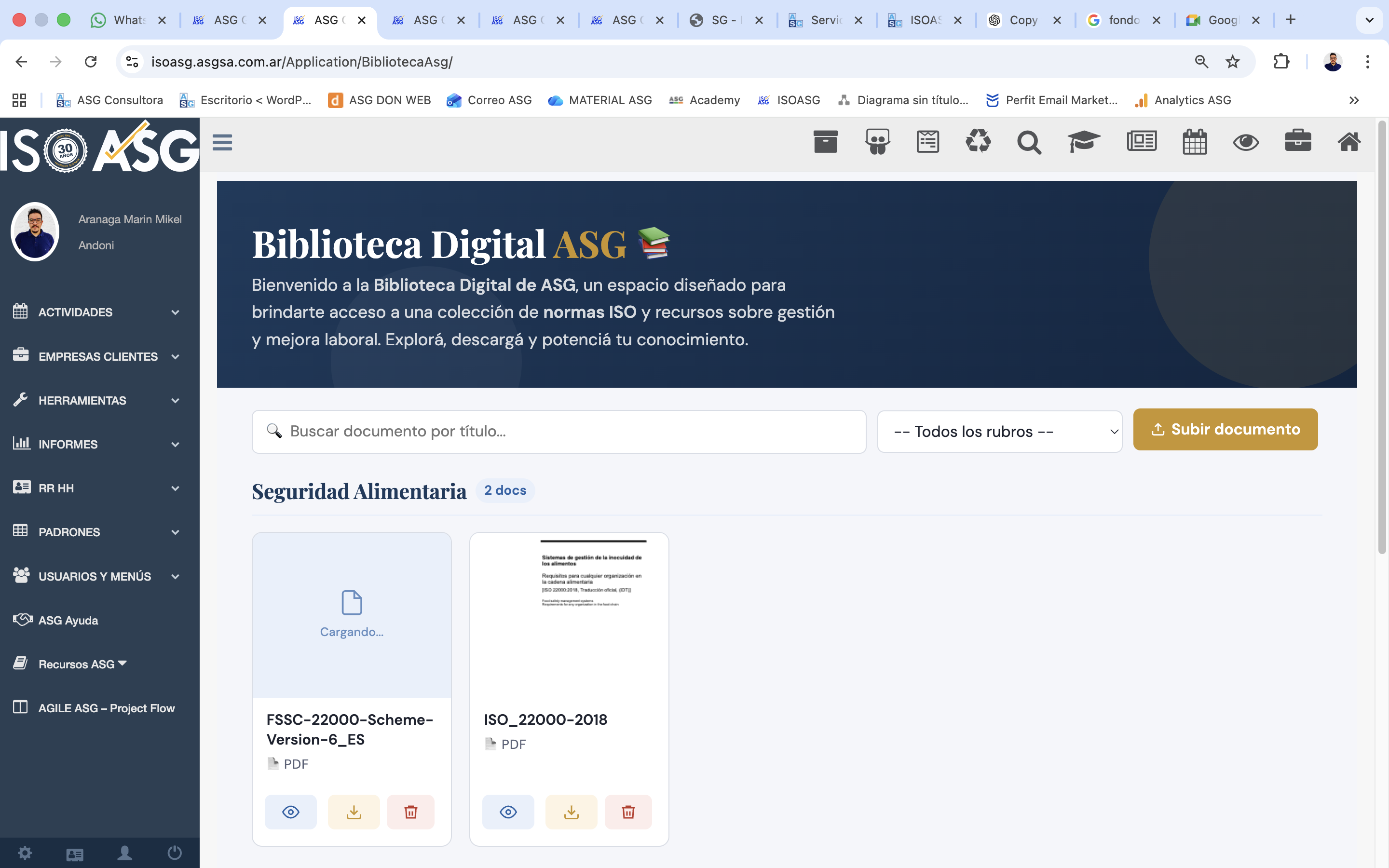1389x868 pixels.
Task: Click power icon at sidebar bottom
Action: 175,853
